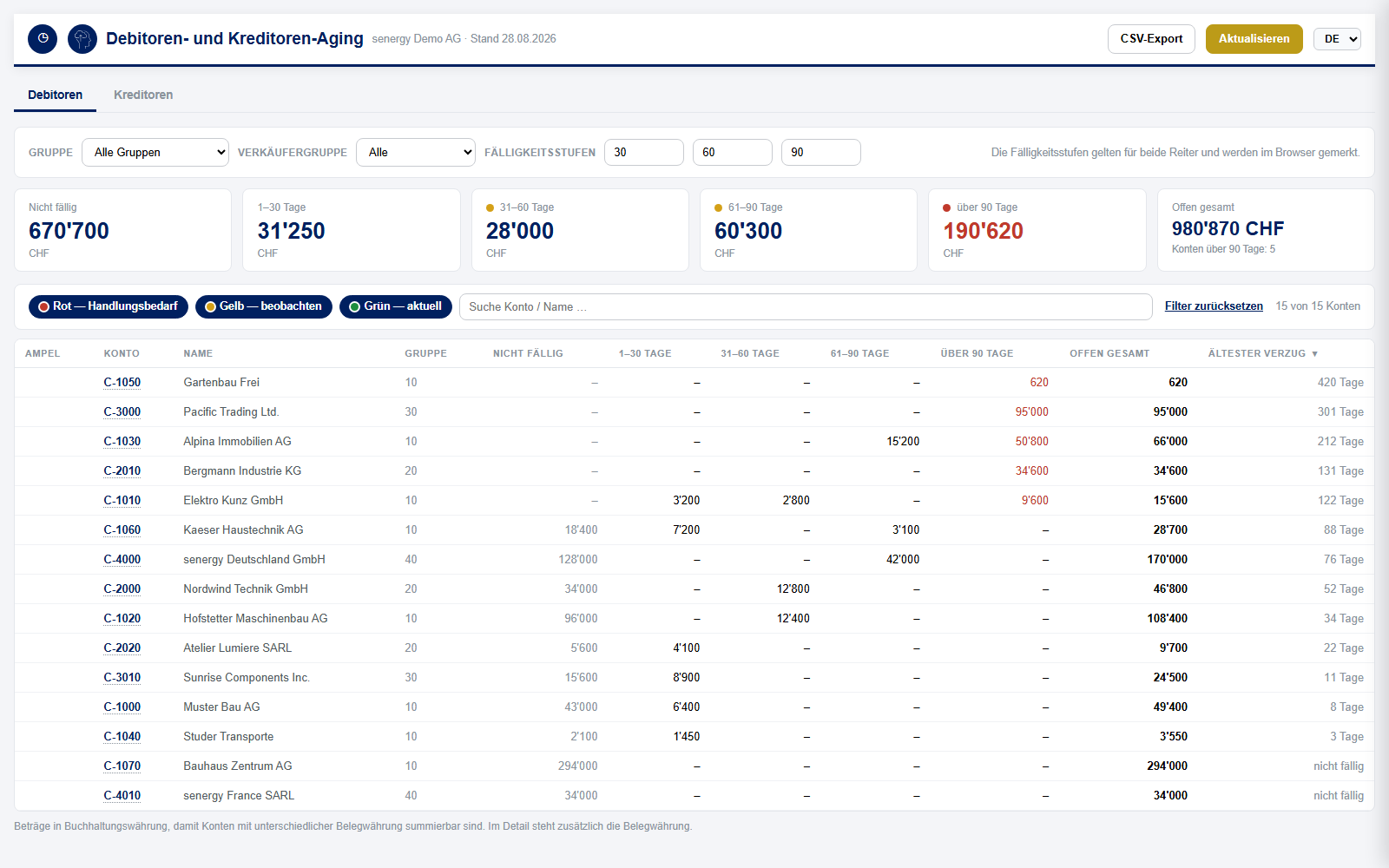Open the Gruppe dropdown Alle Gruppen
The height and width of the screenshot is (868, 1389).
pos(155,152)
